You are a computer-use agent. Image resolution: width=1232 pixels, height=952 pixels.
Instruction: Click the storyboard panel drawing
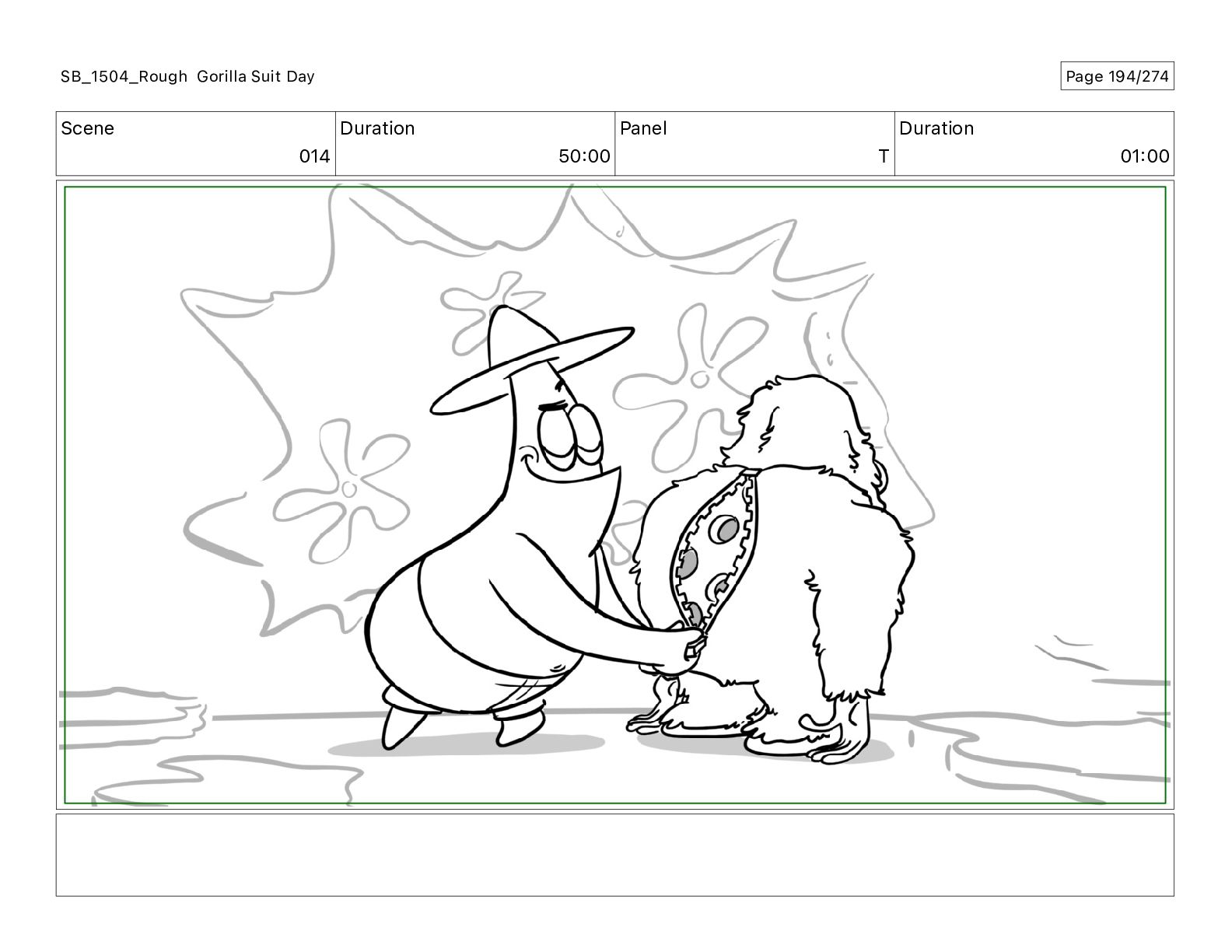(x=615, y=495)
